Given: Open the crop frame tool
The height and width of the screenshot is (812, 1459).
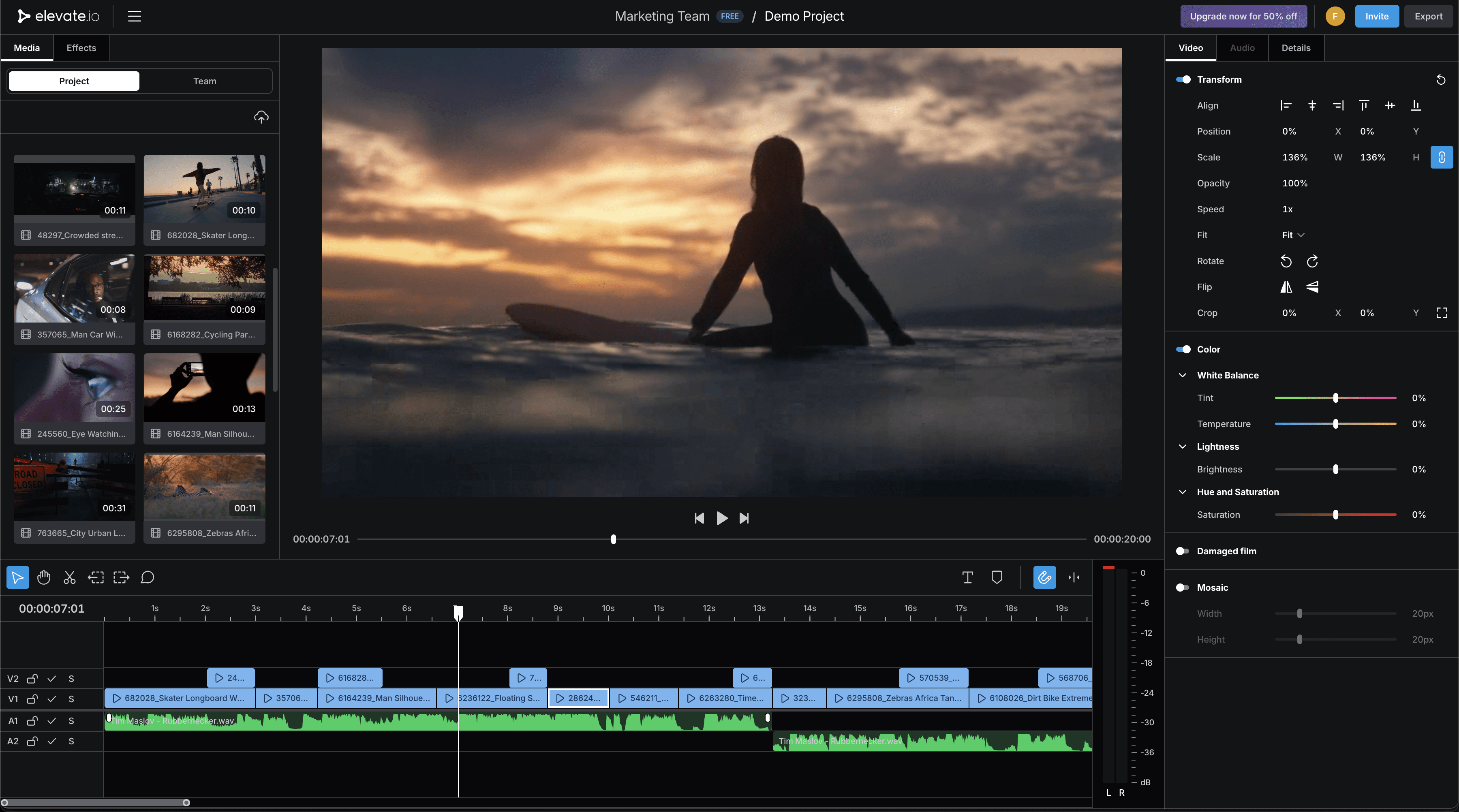Looking at the screenshot, I should [1442, 313].
